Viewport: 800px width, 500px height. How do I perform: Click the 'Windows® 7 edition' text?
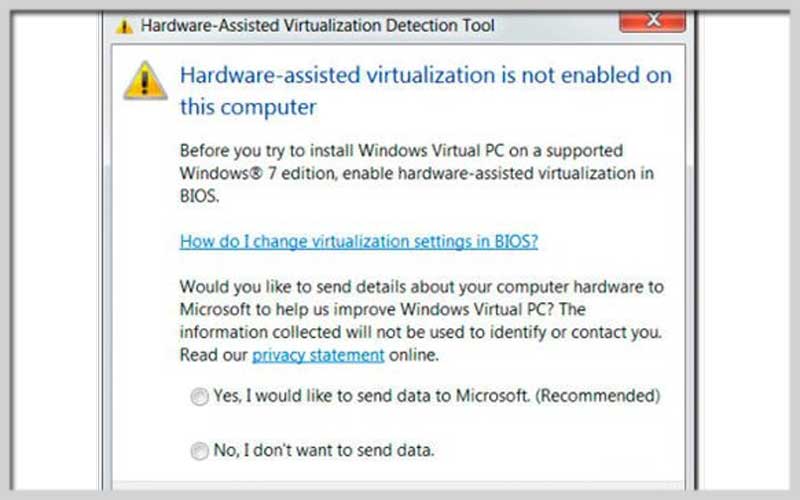(258, 173)
